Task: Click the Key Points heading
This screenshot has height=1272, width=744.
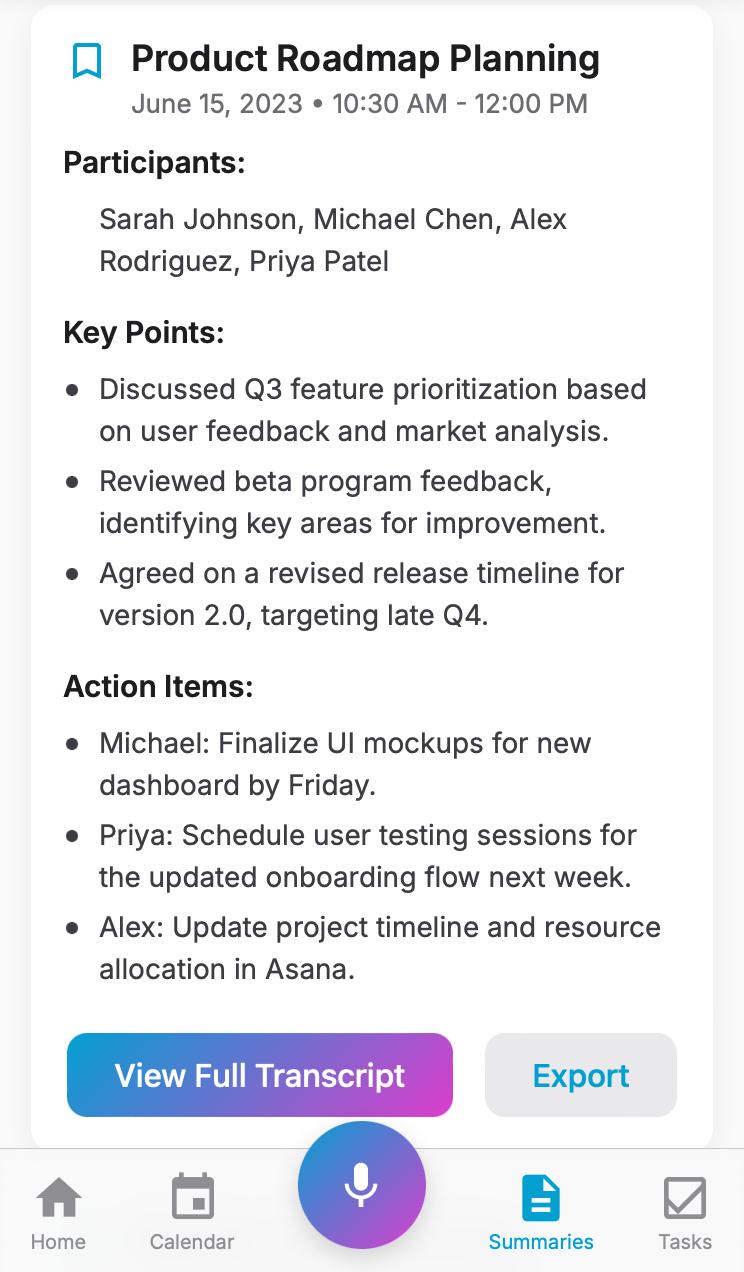Action: [144, 333]
